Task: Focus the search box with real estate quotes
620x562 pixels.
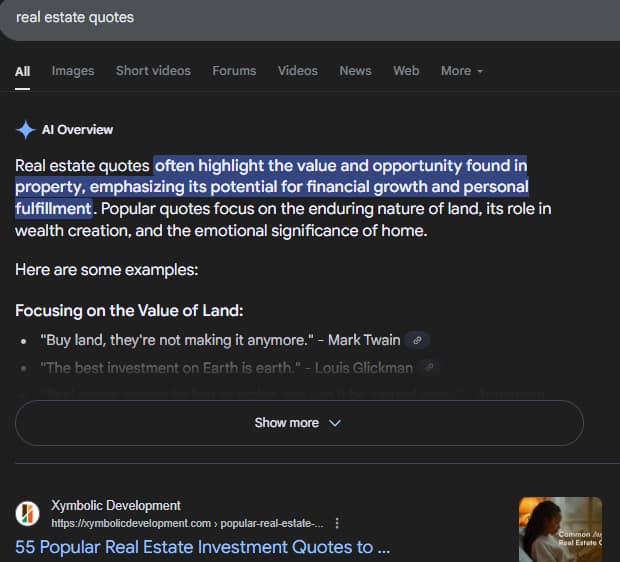Action: click(300, 18)
